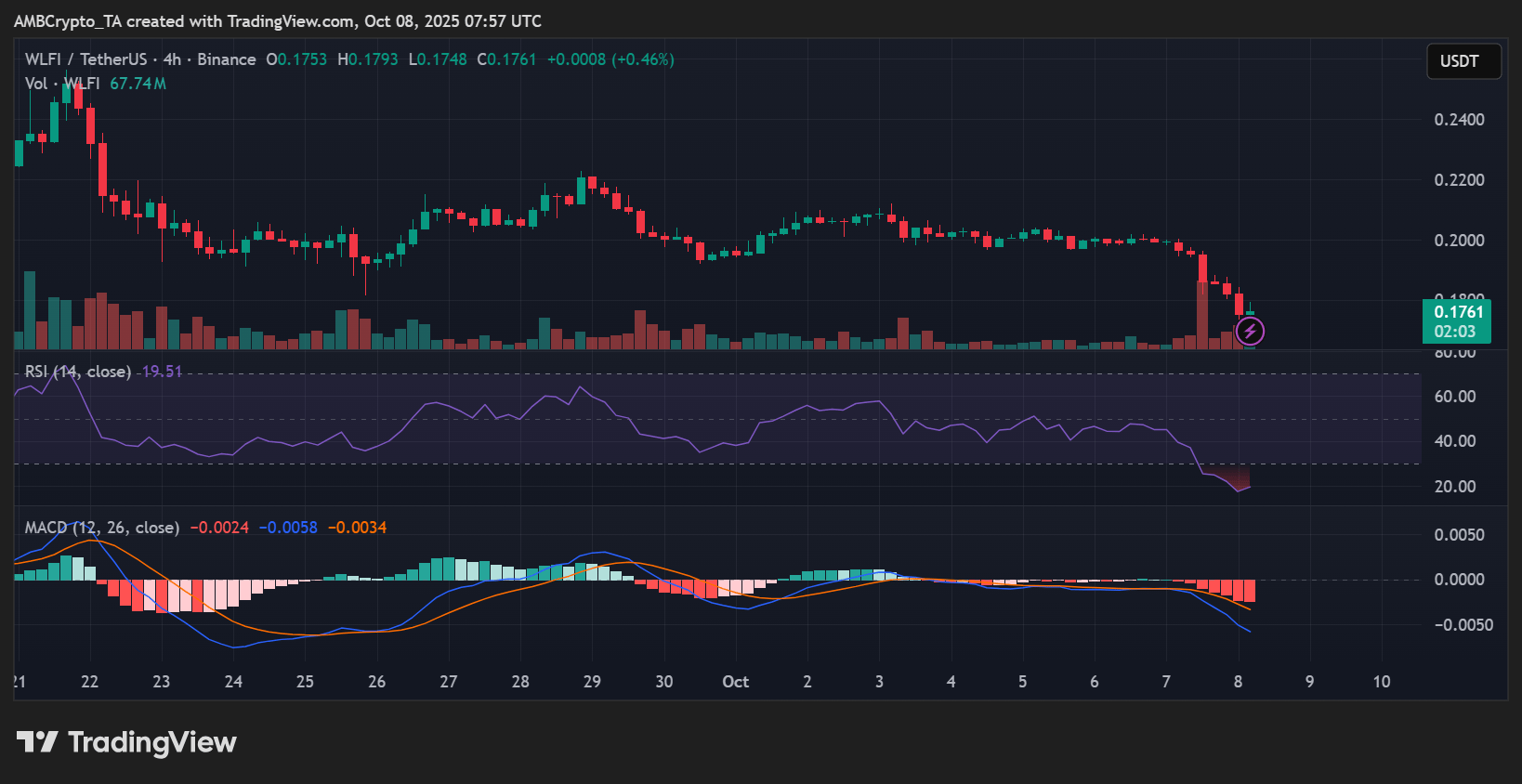Click the MACD histogram value -0.0024

click(219, 528)
